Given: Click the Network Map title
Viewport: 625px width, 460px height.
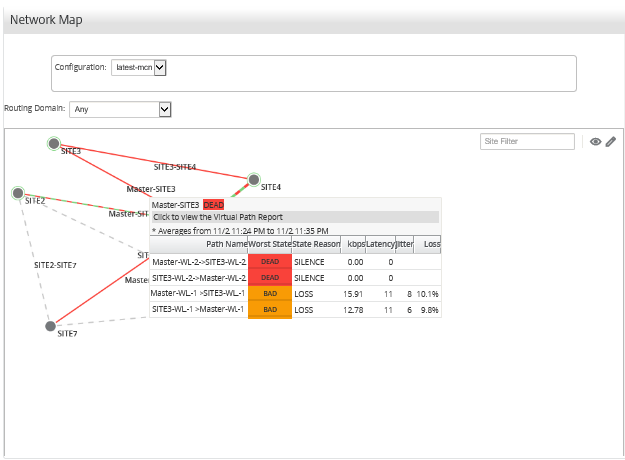Looking at the screenshot, I should (x=46, y=20).
